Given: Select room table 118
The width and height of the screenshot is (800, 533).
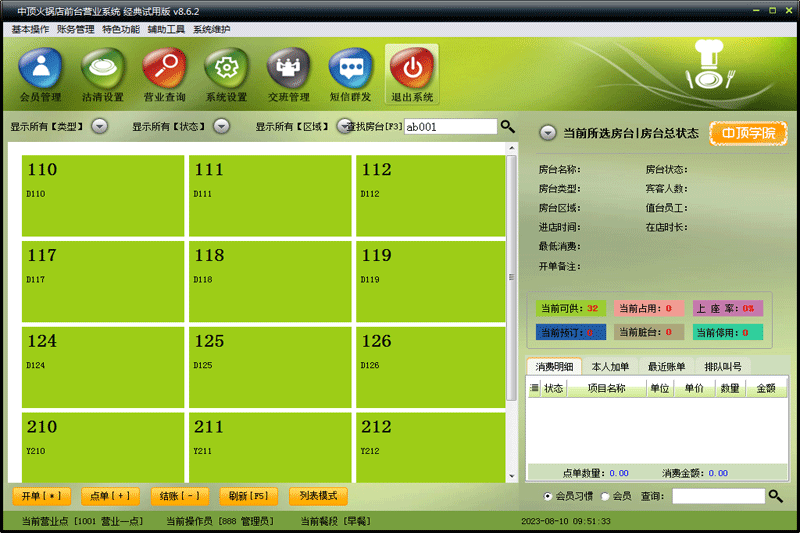Looking at the screenshot, I should tap(270, 281).
